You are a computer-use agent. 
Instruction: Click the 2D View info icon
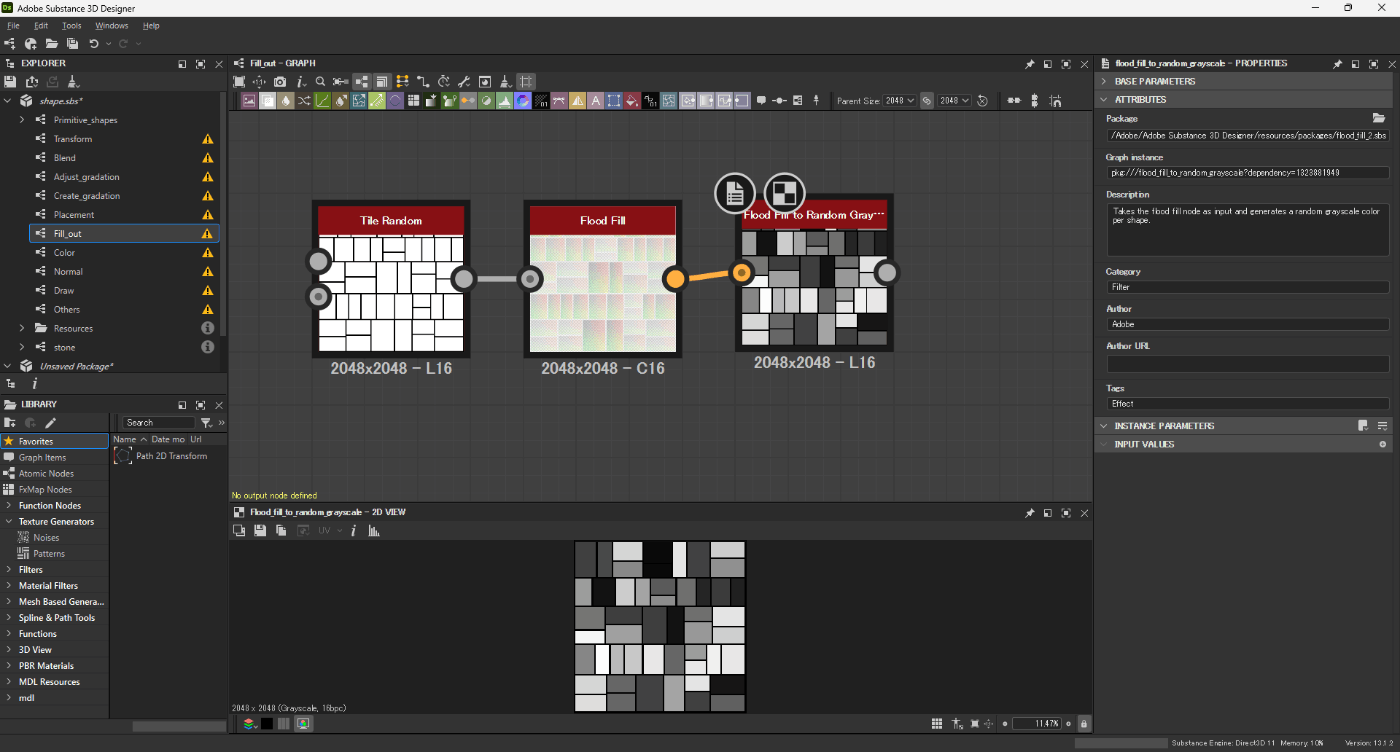coord(353,530)
